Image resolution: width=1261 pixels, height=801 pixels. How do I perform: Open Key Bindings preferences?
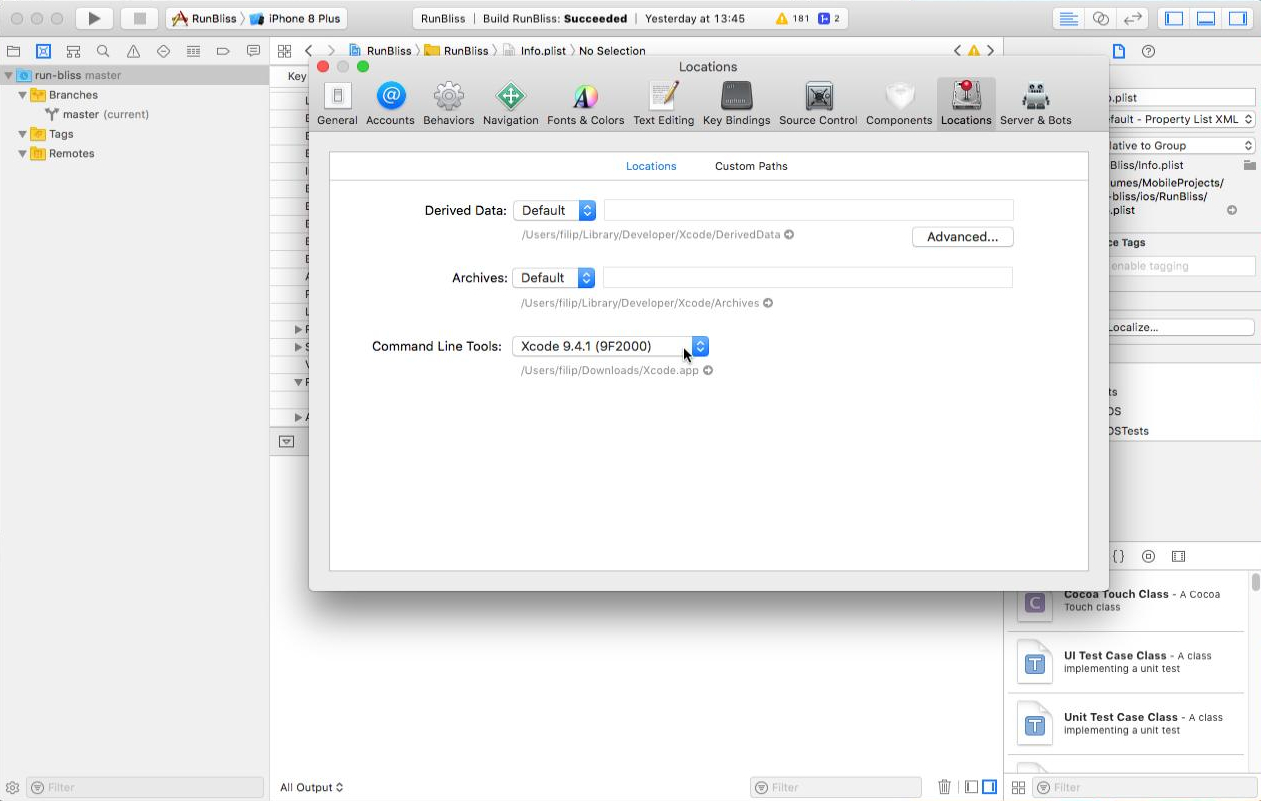(736, 104)
